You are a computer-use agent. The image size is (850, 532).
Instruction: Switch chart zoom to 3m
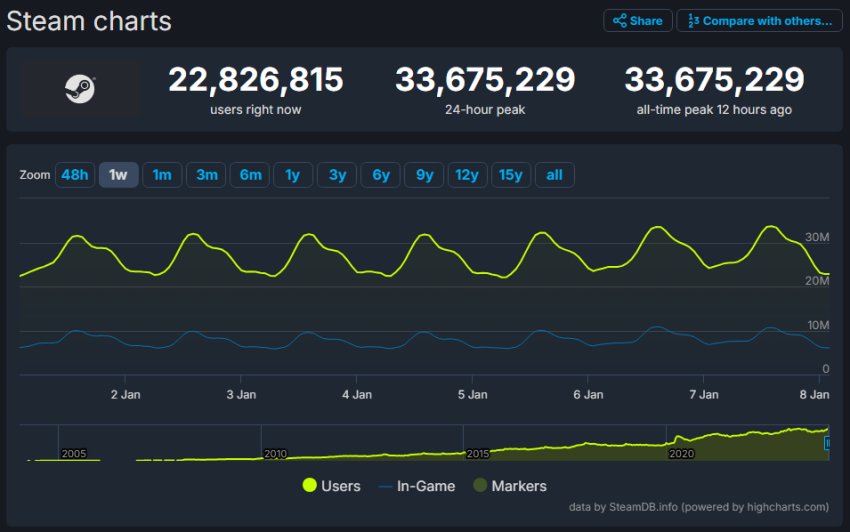tap(206, 175)
